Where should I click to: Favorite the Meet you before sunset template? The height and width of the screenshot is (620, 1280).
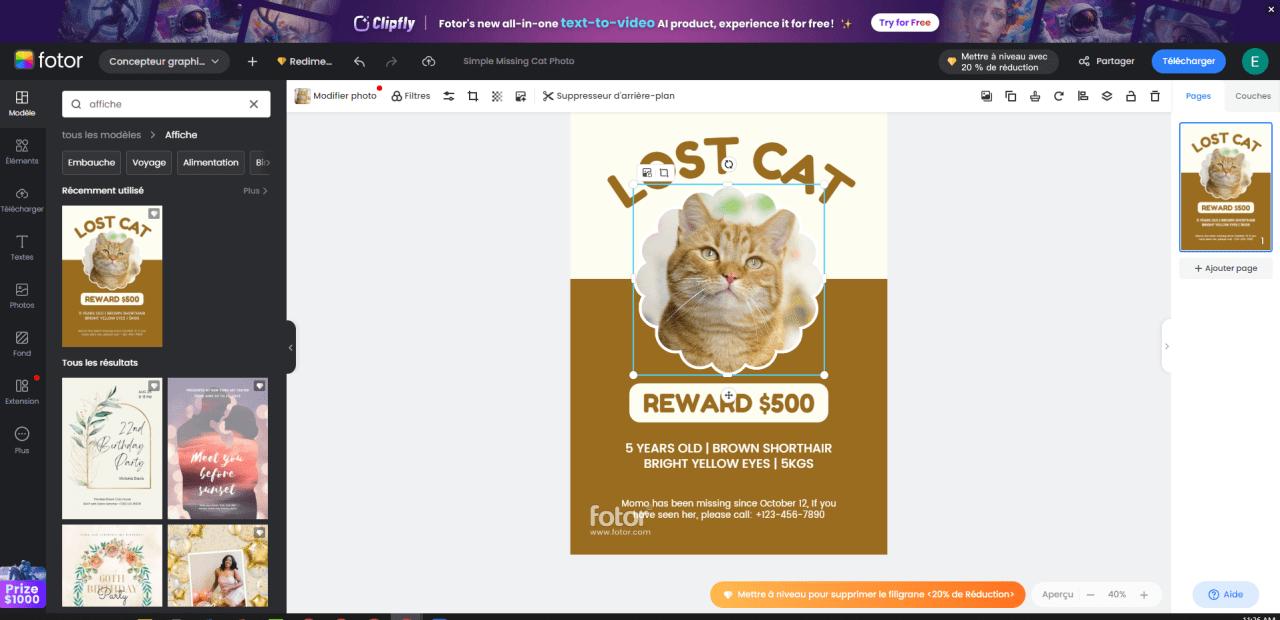pyautogui.click(x=260, y=385)
